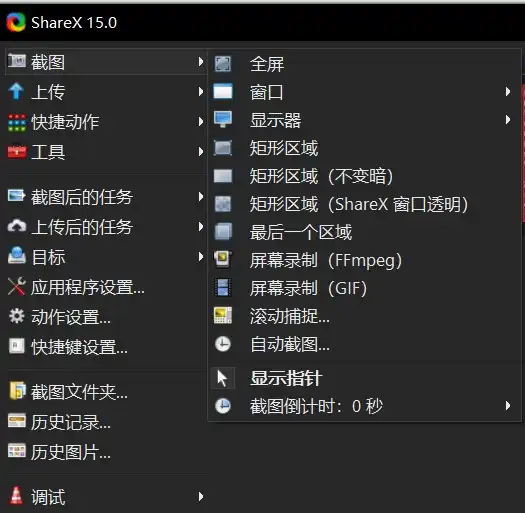
Task: Expand the 目标 submenu arrow
Action: [201, 257]
